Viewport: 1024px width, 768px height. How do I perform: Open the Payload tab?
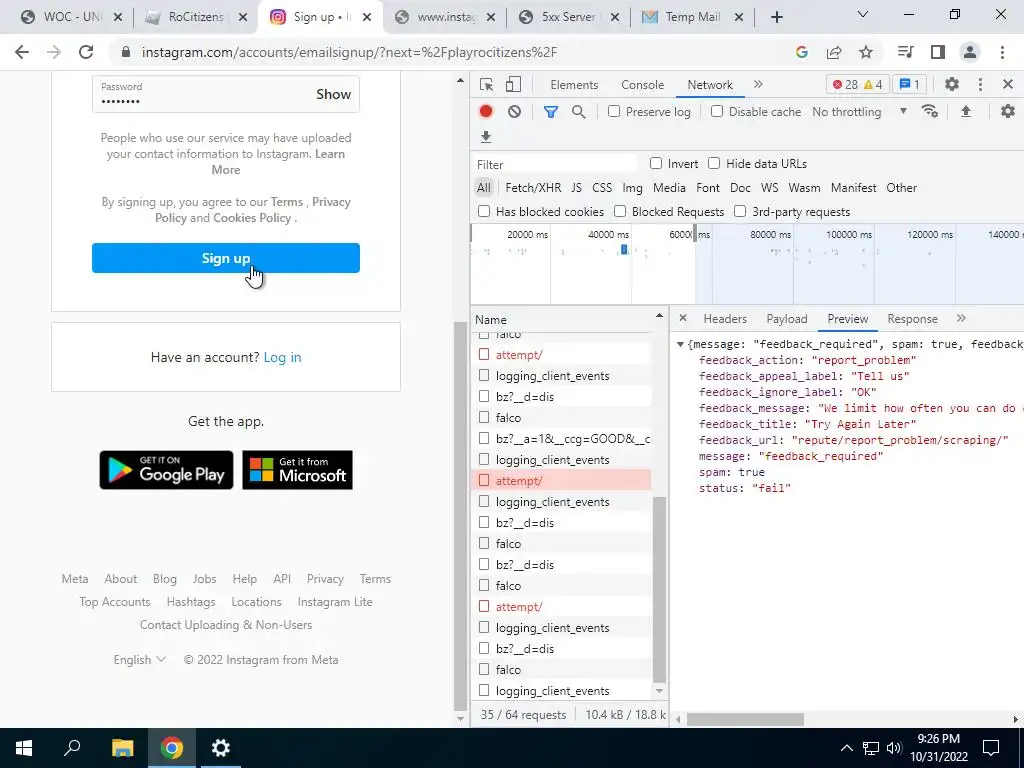click(787, 319)
